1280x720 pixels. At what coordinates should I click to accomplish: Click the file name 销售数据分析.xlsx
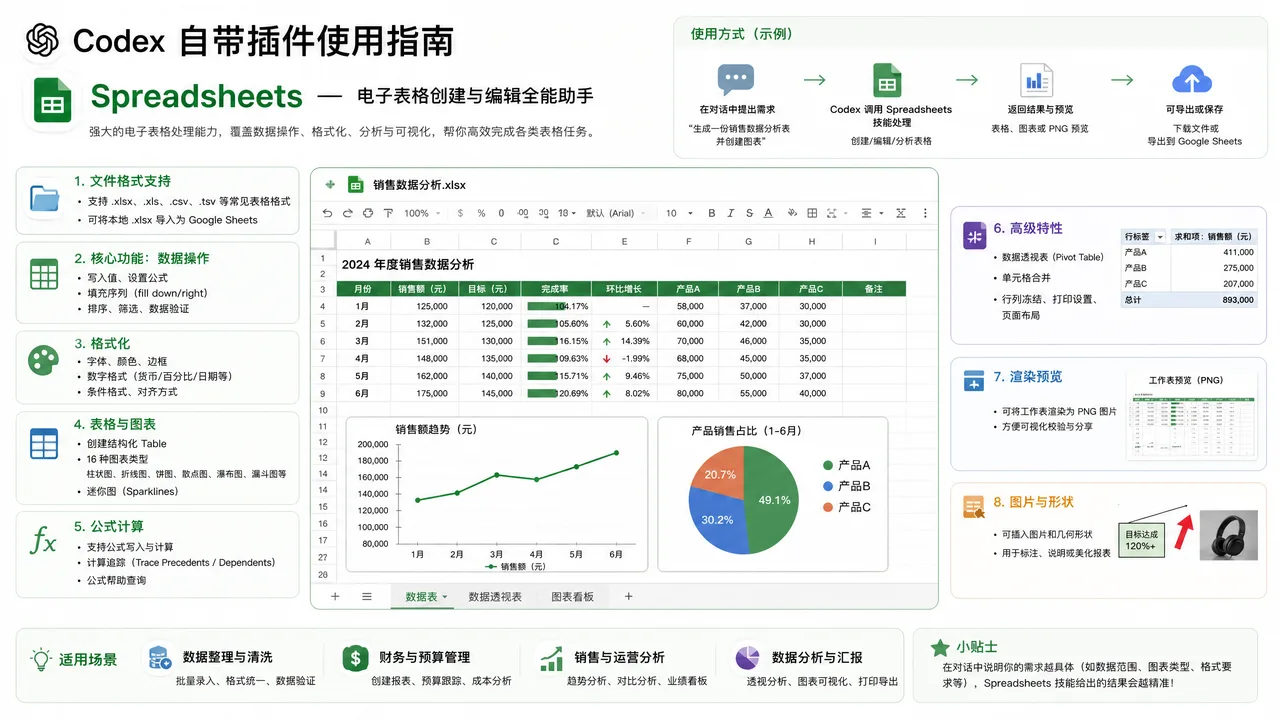tap(419, 185)
